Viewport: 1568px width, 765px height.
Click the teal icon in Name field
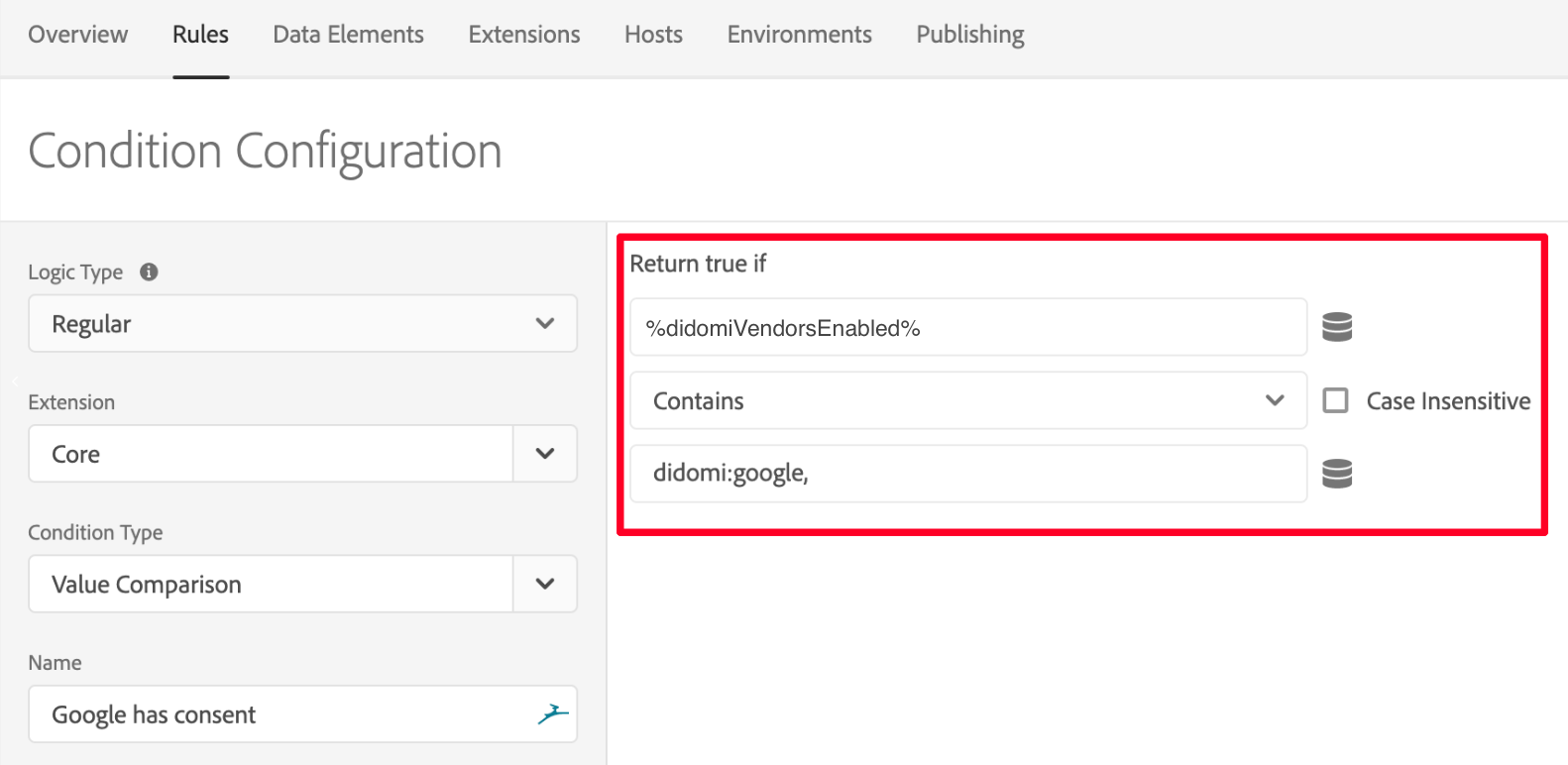tap(552, 713)
